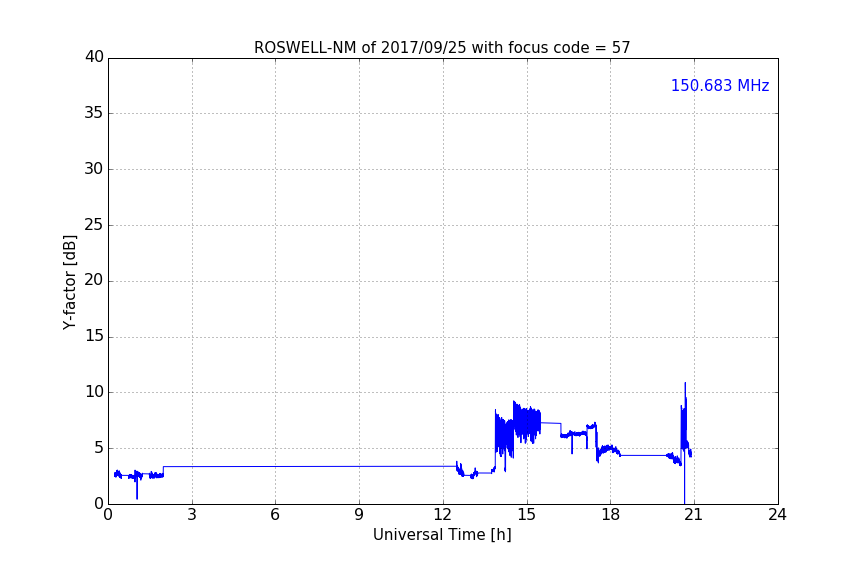Click the y-axis tick label '30'
Screen dimensions: 864x576
pos(94,169)
